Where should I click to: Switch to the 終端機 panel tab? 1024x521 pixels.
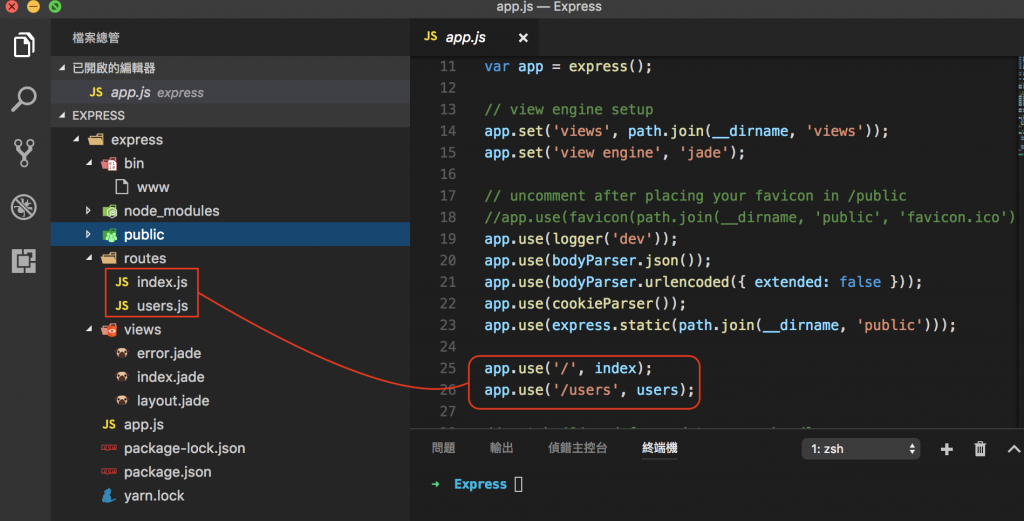coord(660,448)
